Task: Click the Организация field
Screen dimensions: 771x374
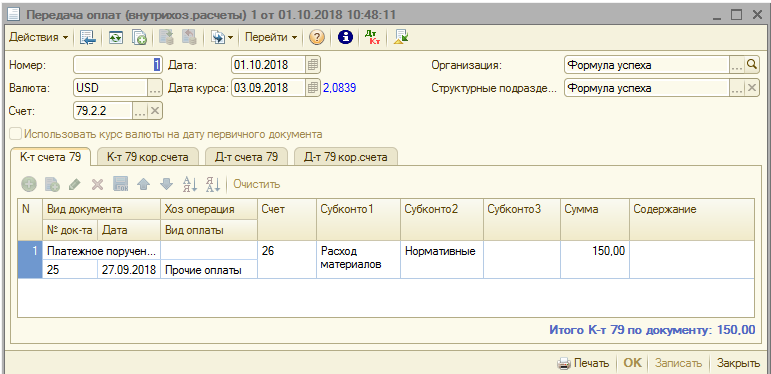Action: click(646, 65)
